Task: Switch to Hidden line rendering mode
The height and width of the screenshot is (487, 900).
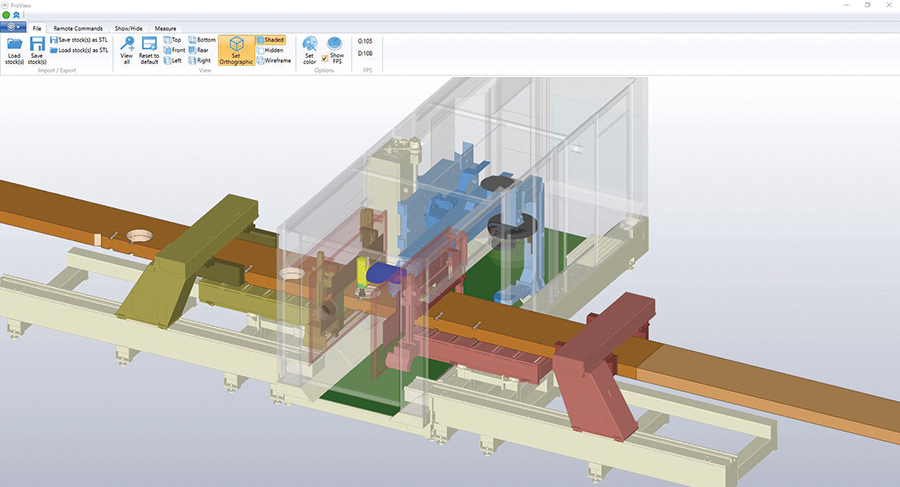Action: 270,50
